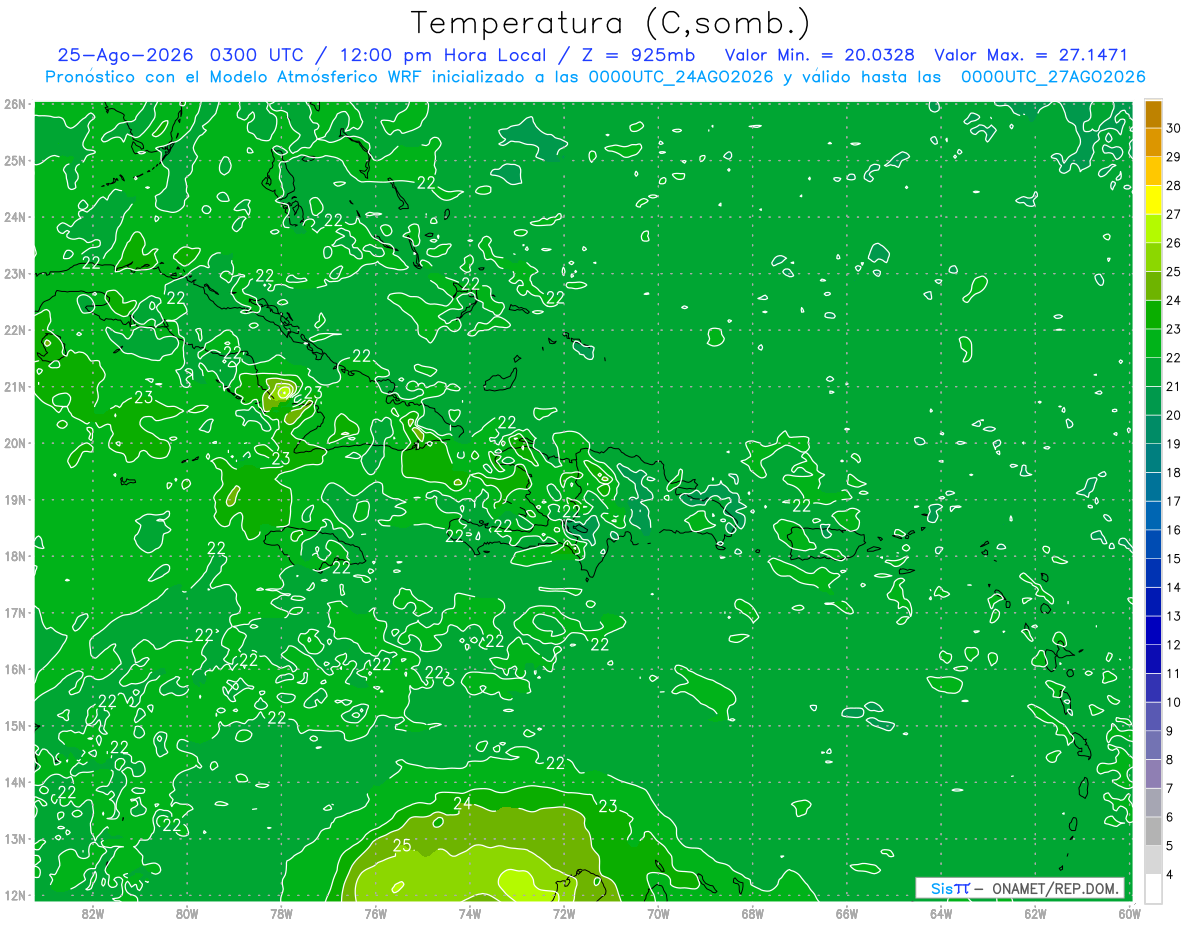Click the '23N' latitude axis label
This screenshot has height=927, width=1200.
pos(14,273)
